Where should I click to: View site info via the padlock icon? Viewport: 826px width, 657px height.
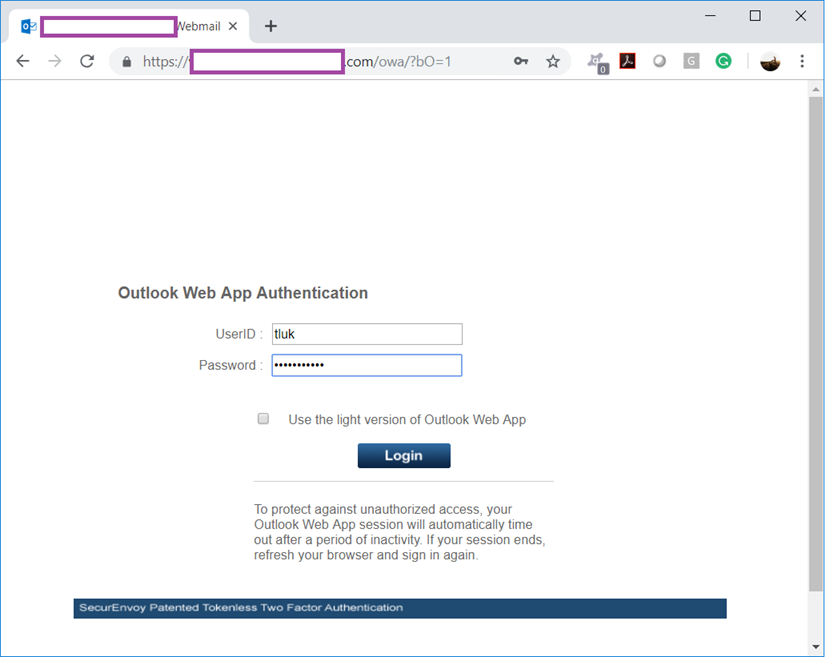[126, 62]
